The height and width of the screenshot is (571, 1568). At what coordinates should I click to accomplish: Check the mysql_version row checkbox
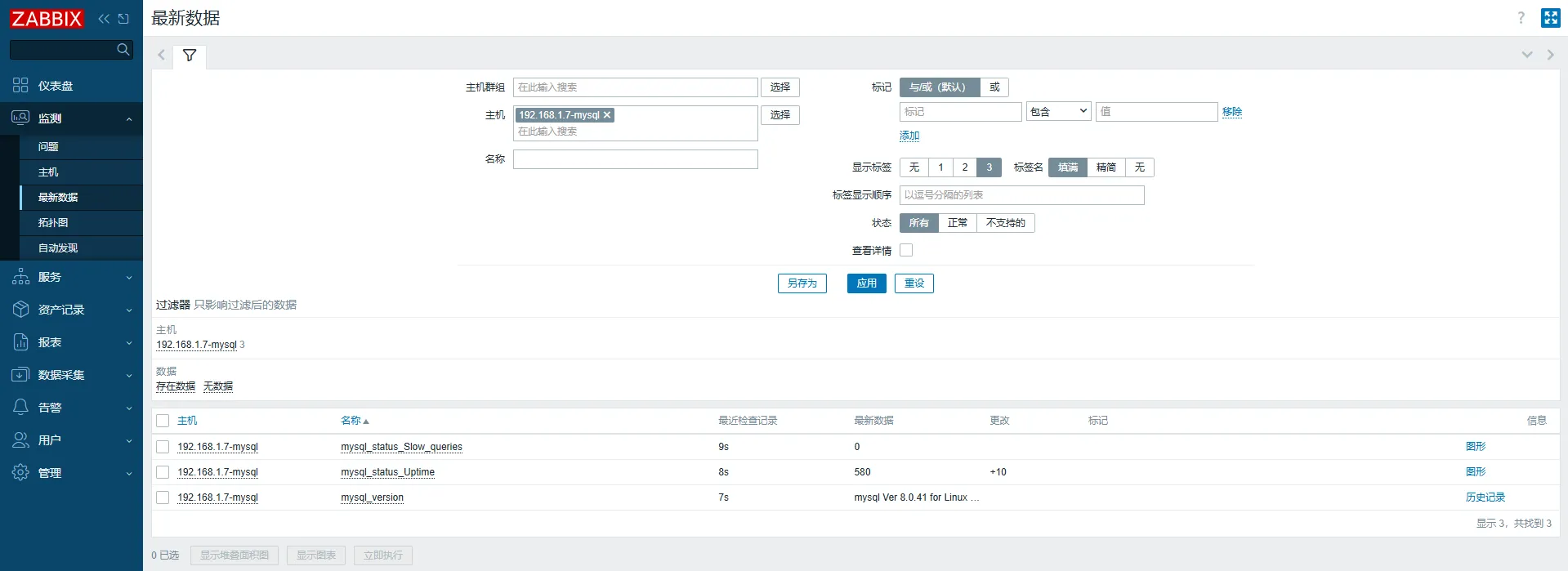pos(163,497)
